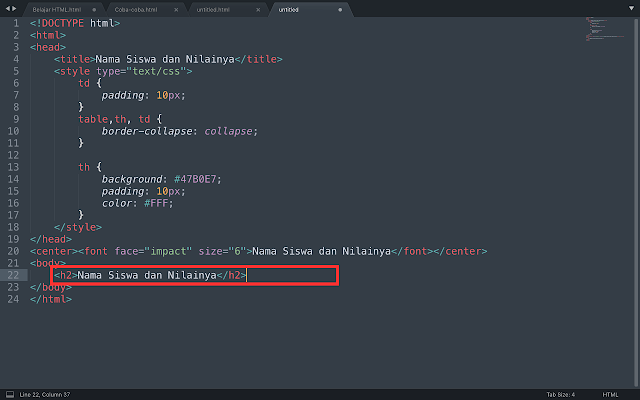Screen dimensions: 640x400
Task: Place cursor in the h2 line on line 22
Action: 150,275
